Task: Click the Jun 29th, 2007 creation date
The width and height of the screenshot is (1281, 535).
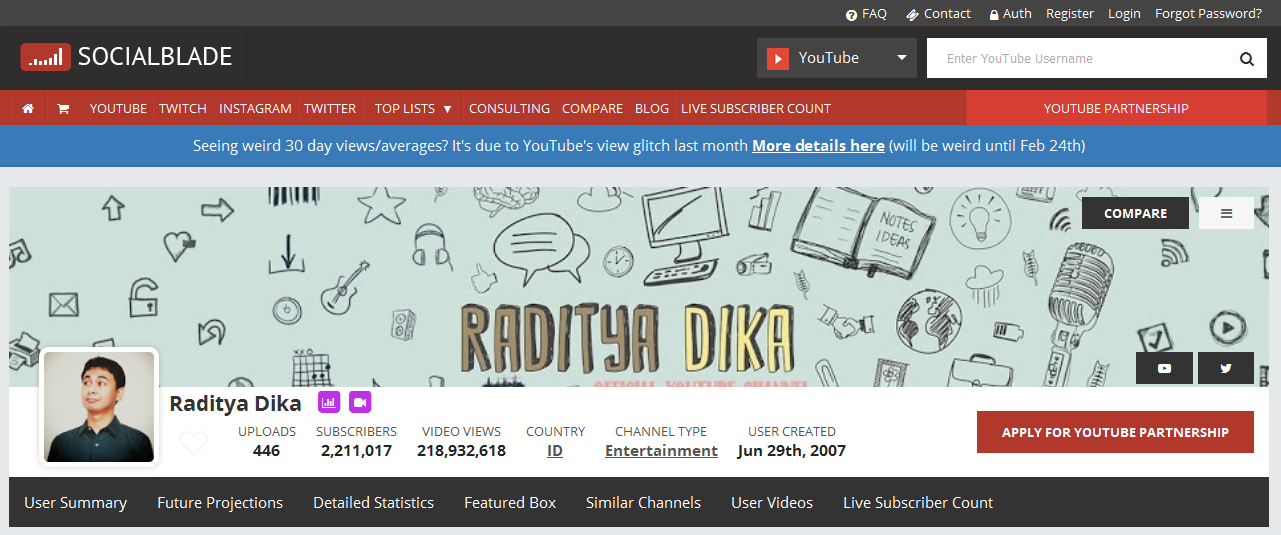Action: (x=792, y=451)
